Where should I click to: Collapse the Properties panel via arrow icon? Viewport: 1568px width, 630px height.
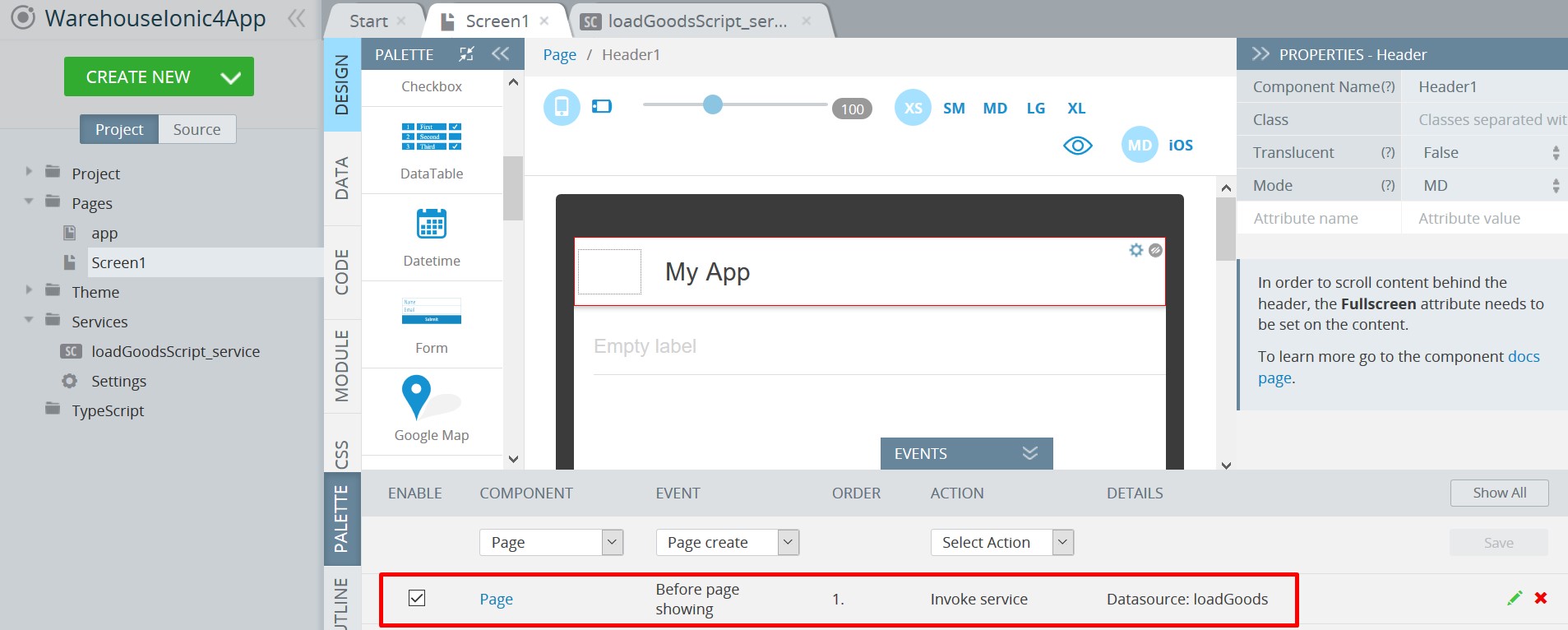click(1260, 54)
